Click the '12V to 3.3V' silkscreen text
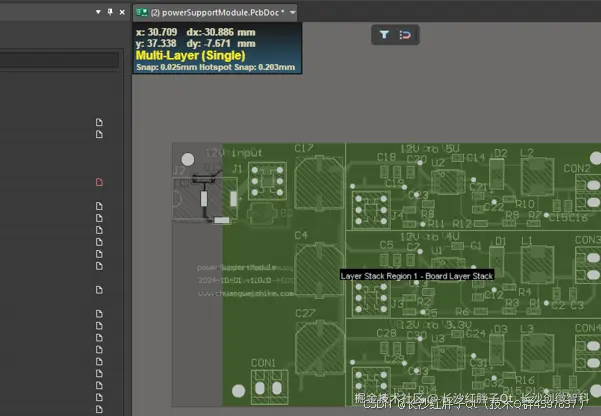The height and width of the screenshot is (416, 601). [x=436, y=325]
